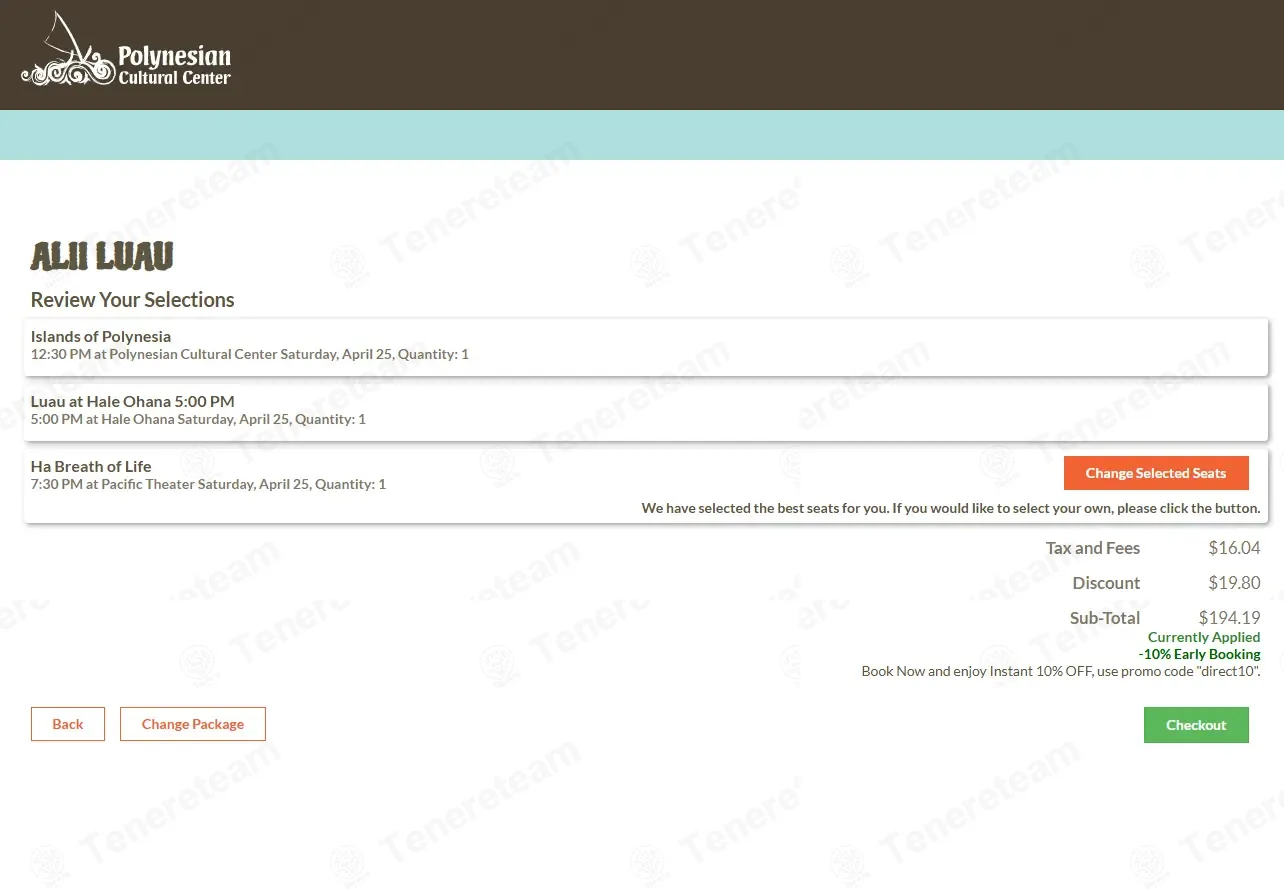
Task: Click the best seats selected notice
Action: pyautogui.click(x=951, y=508)
